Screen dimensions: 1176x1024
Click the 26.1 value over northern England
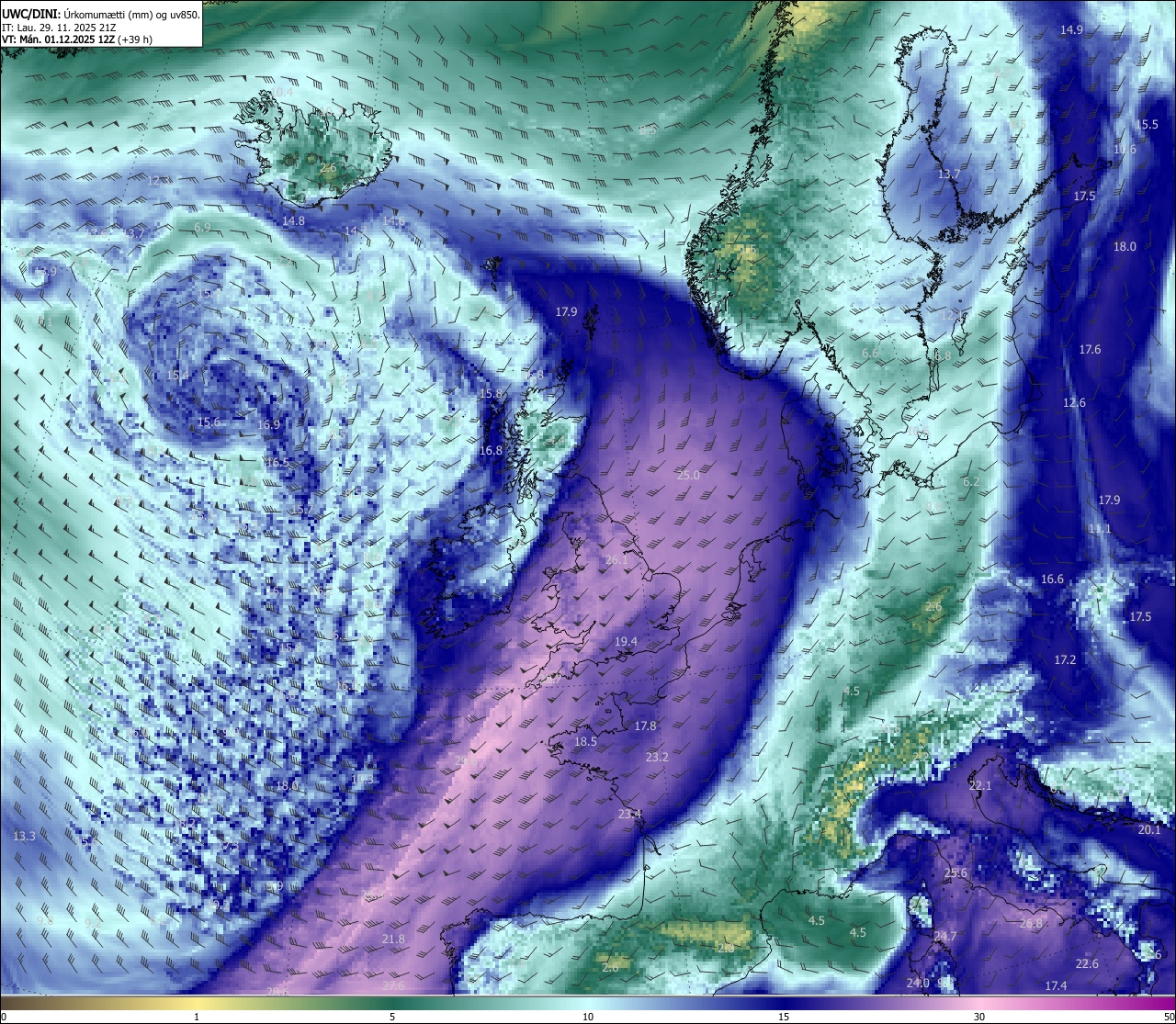(616, 560)
